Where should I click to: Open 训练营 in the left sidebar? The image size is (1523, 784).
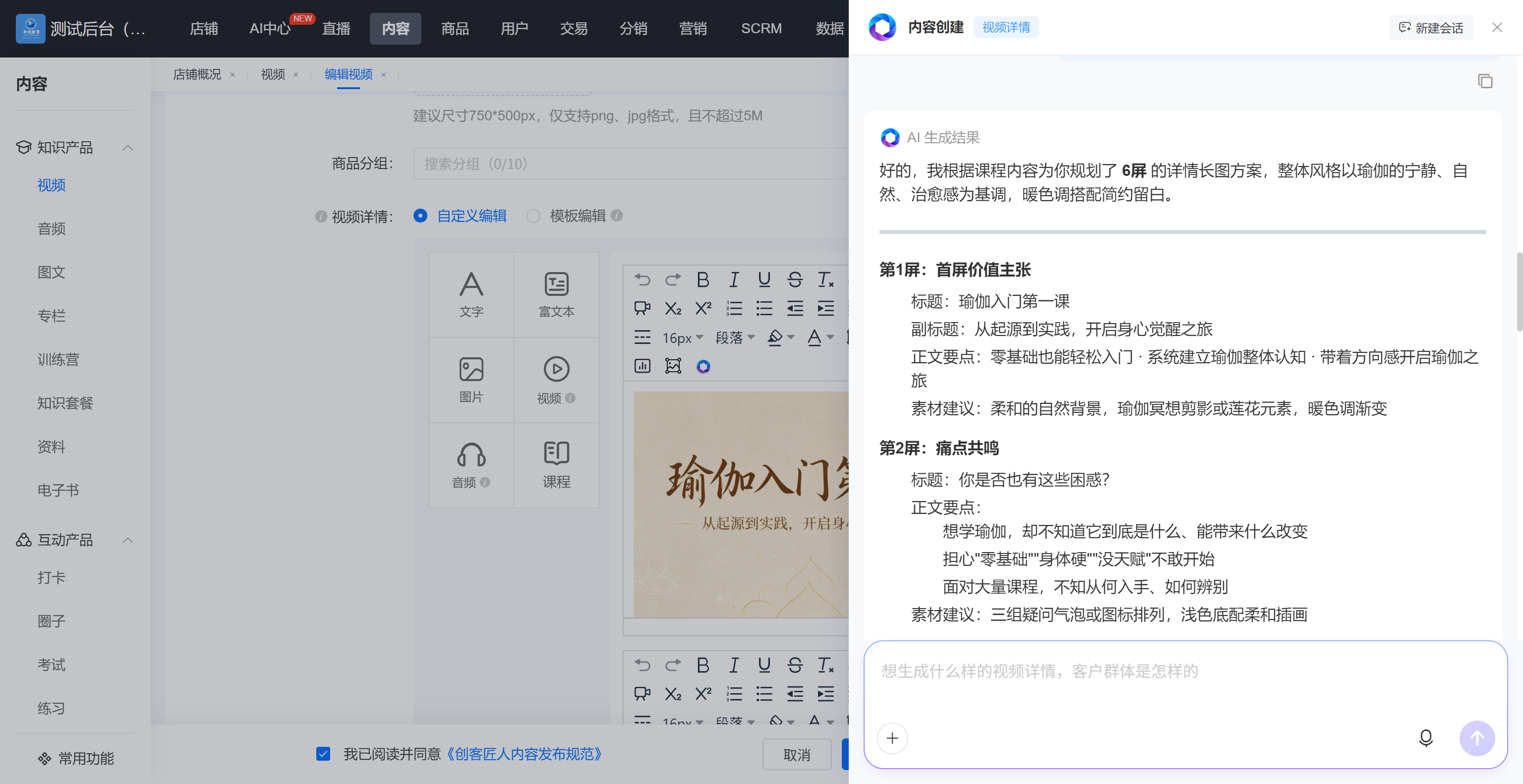(58, 359)
